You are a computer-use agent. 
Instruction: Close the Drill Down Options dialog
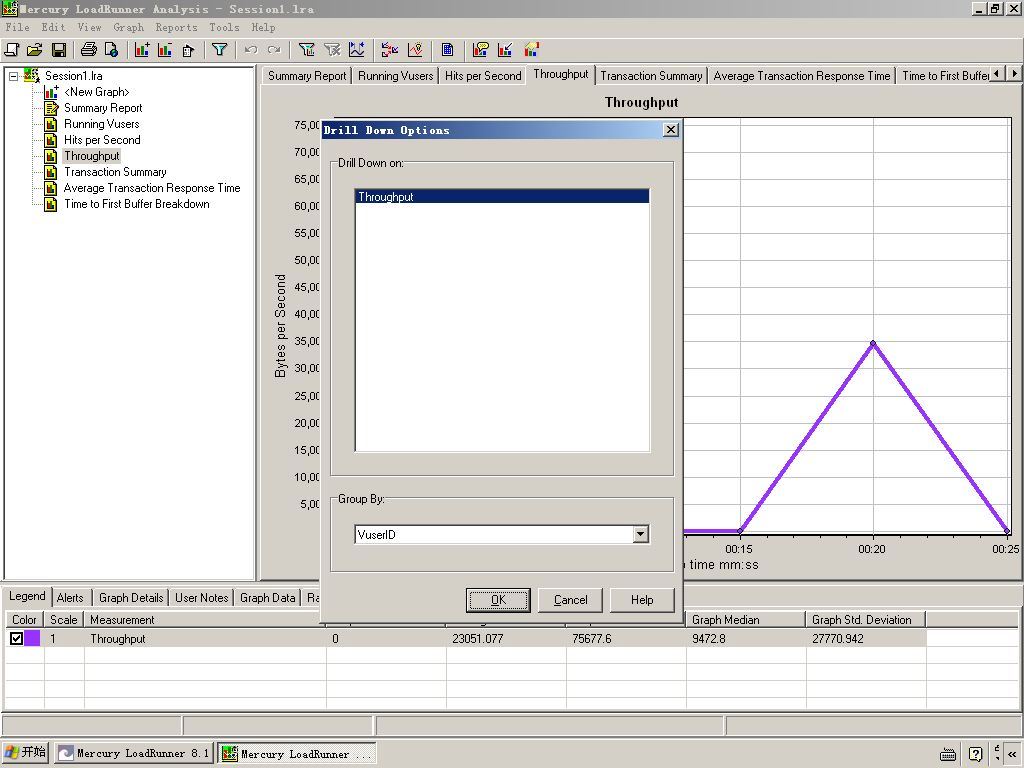(x=671, y=130)
